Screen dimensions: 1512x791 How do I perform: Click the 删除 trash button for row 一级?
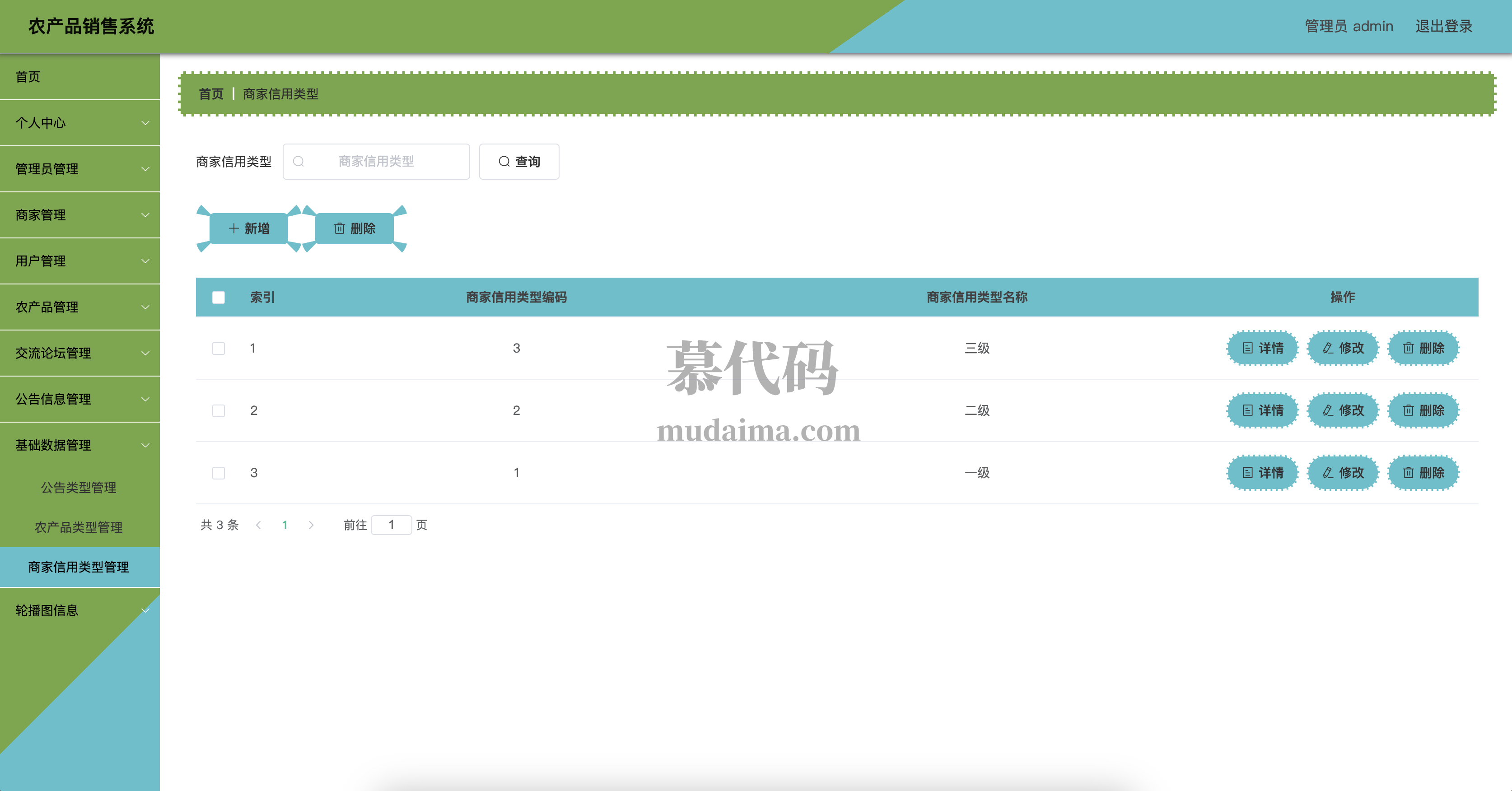[x=1423, y=472]
